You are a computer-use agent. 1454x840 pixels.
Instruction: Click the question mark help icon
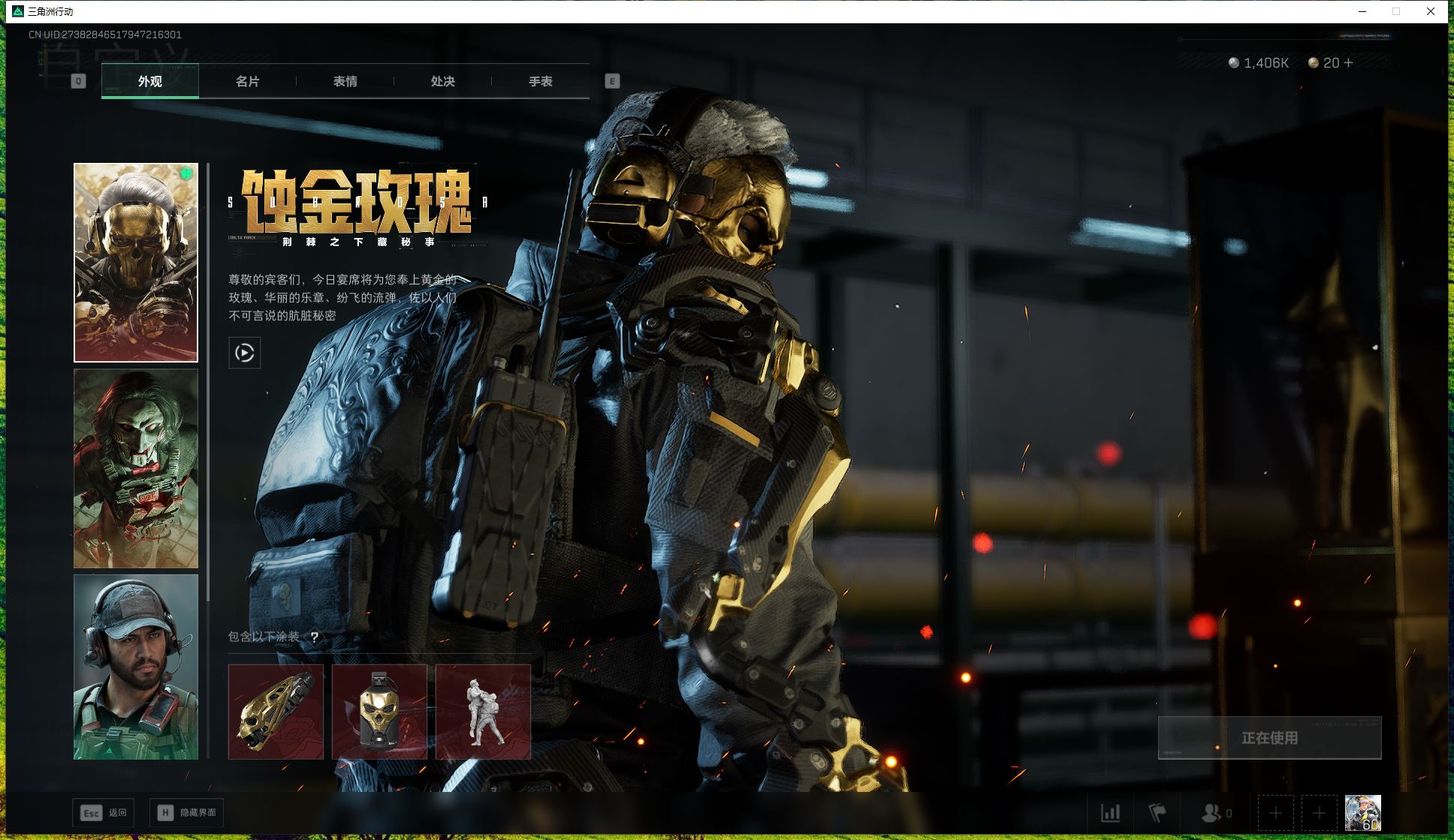[x=315, y=637]
